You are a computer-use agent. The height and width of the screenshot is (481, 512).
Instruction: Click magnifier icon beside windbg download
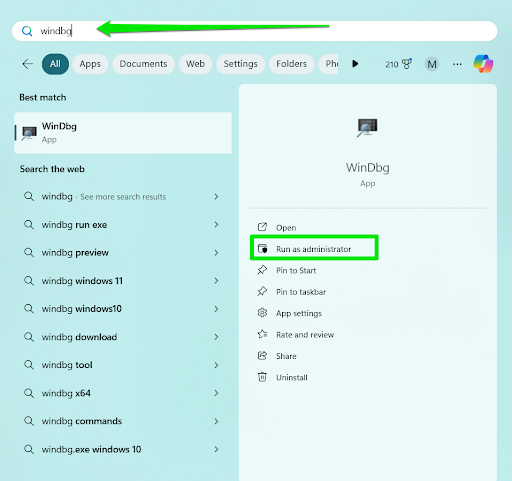coord(29,337)
